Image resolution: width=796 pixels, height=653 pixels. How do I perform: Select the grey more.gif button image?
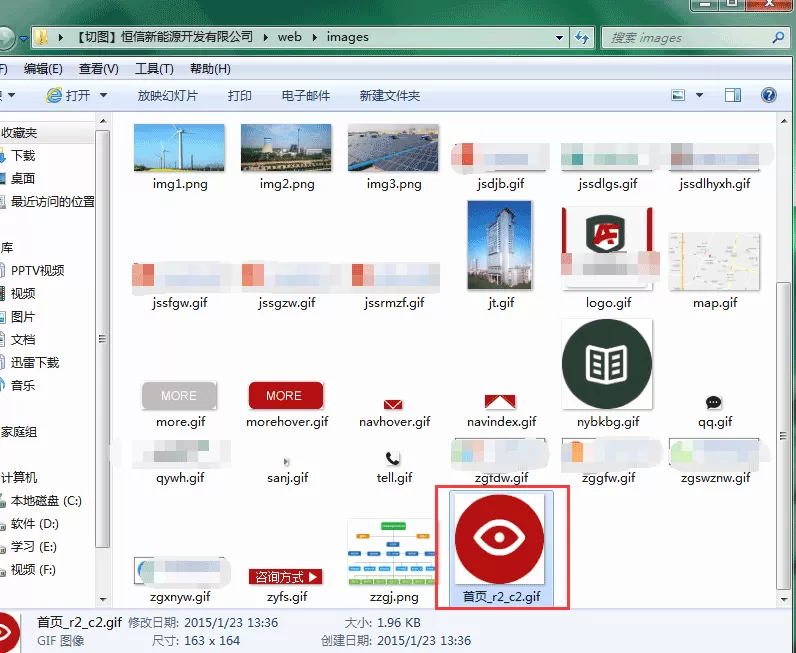click(x=179, y=396)
